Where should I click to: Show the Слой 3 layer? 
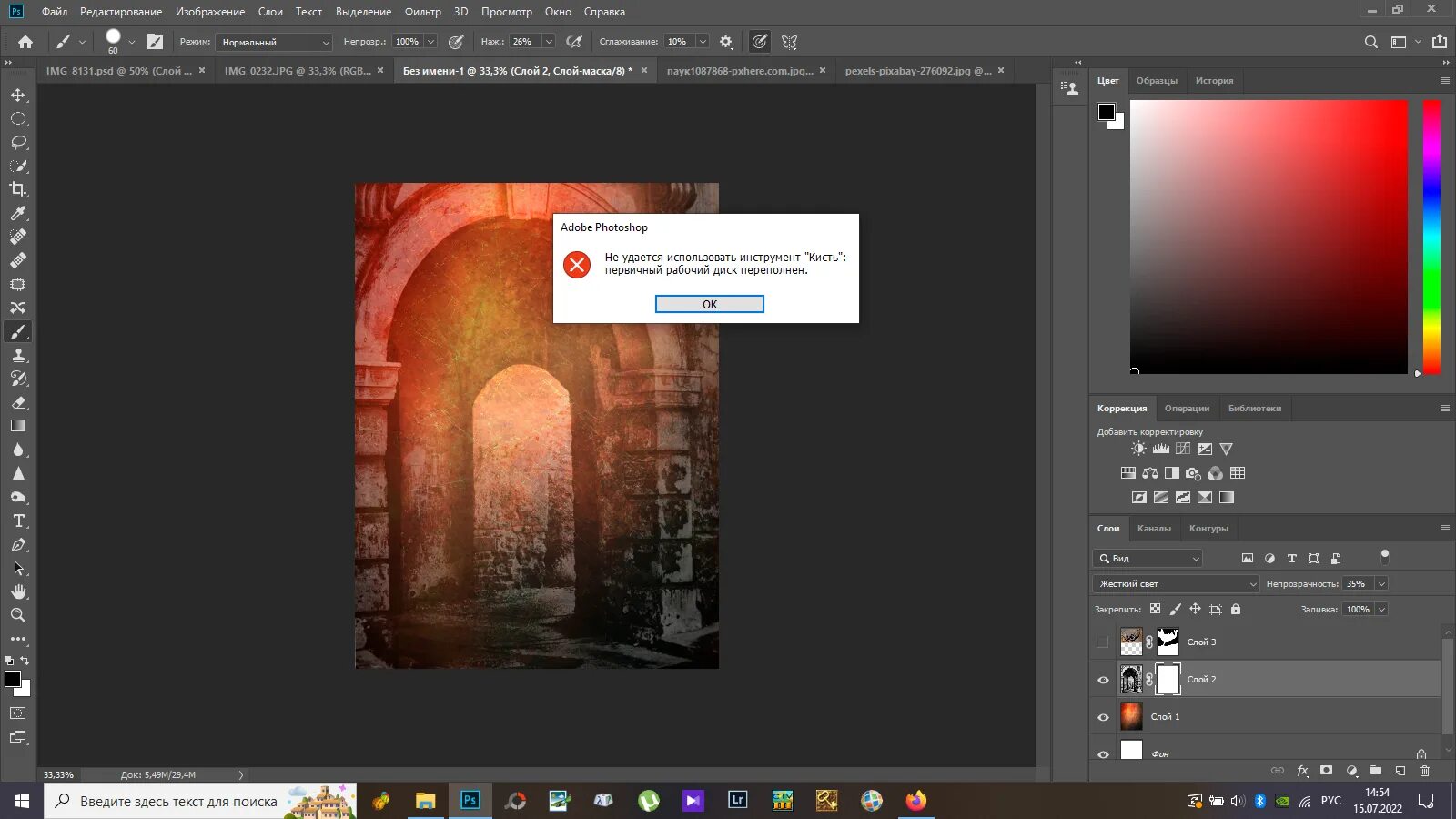(1103, 642)
